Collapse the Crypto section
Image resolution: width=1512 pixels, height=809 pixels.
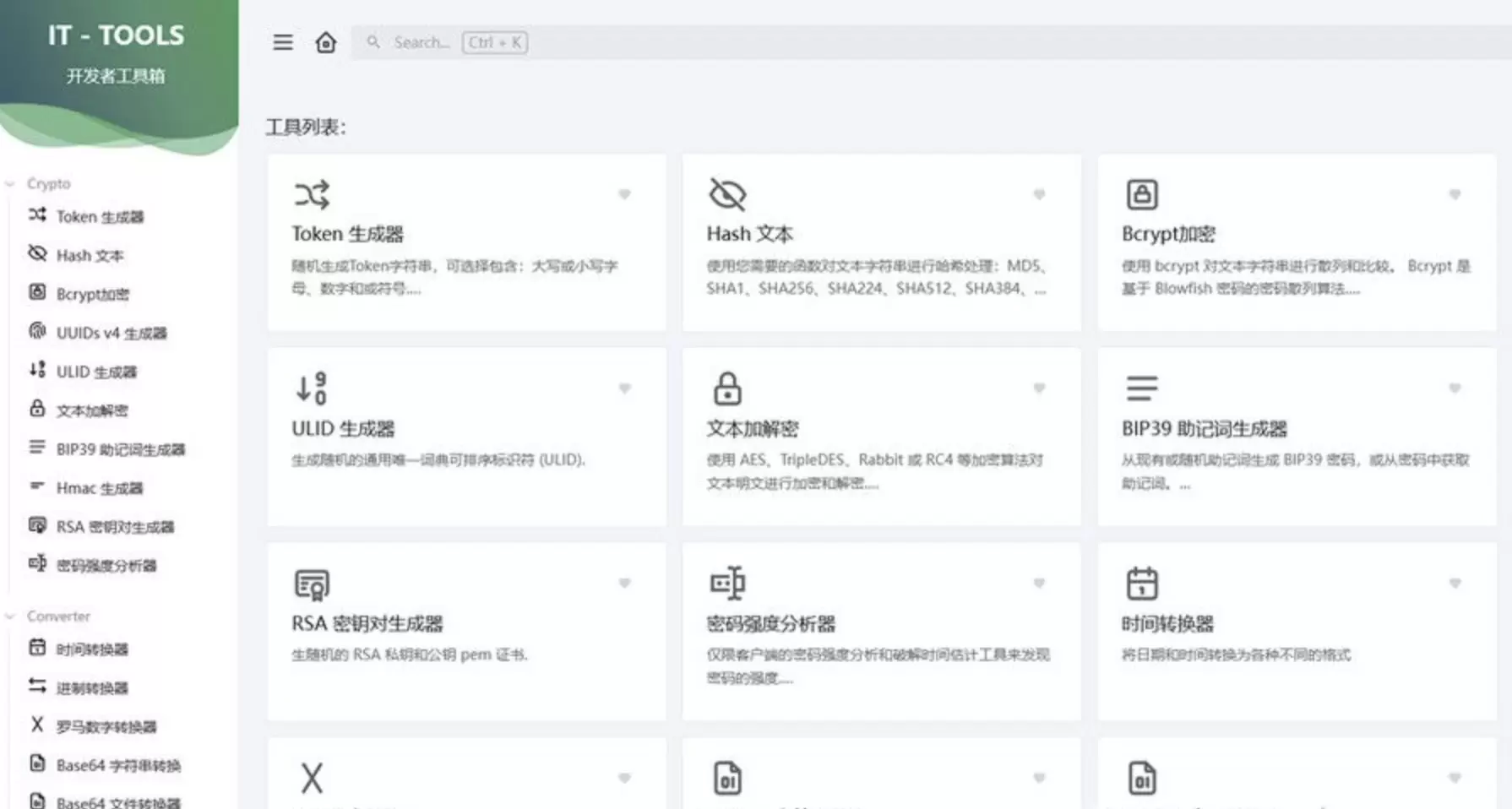[39, 183]
